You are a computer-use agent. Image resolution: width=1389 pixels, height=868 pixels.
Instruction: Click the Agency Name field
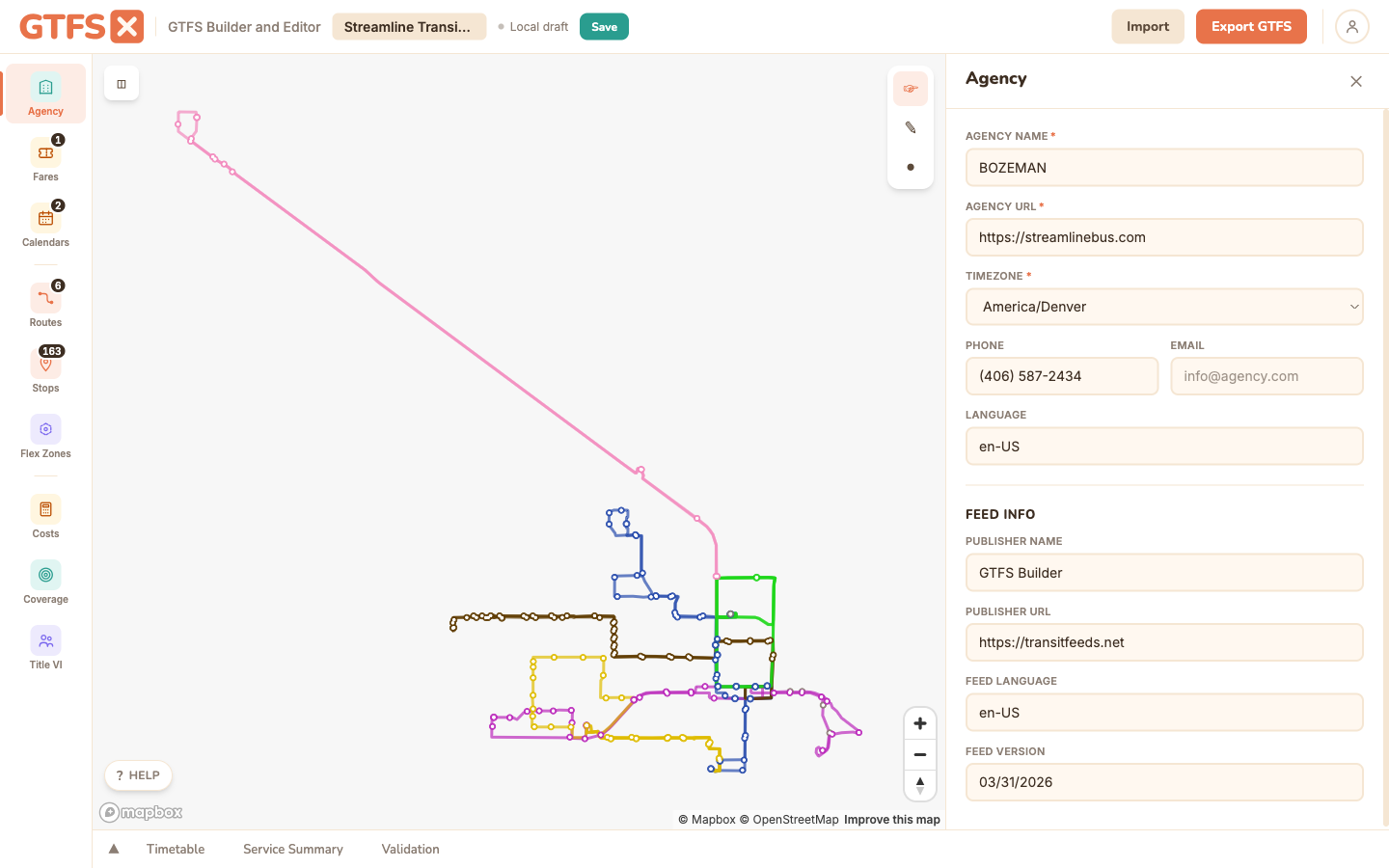click(1164, 168)
